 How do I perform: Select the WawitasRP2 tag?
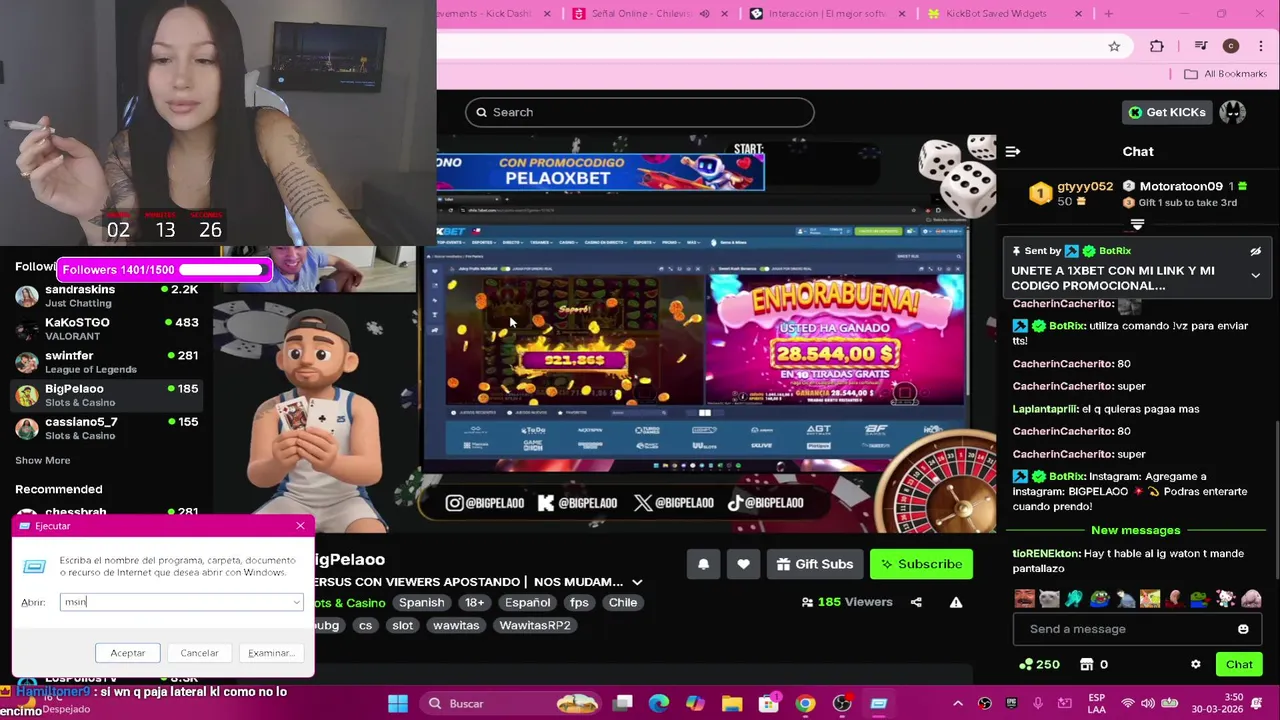point(535,625)
